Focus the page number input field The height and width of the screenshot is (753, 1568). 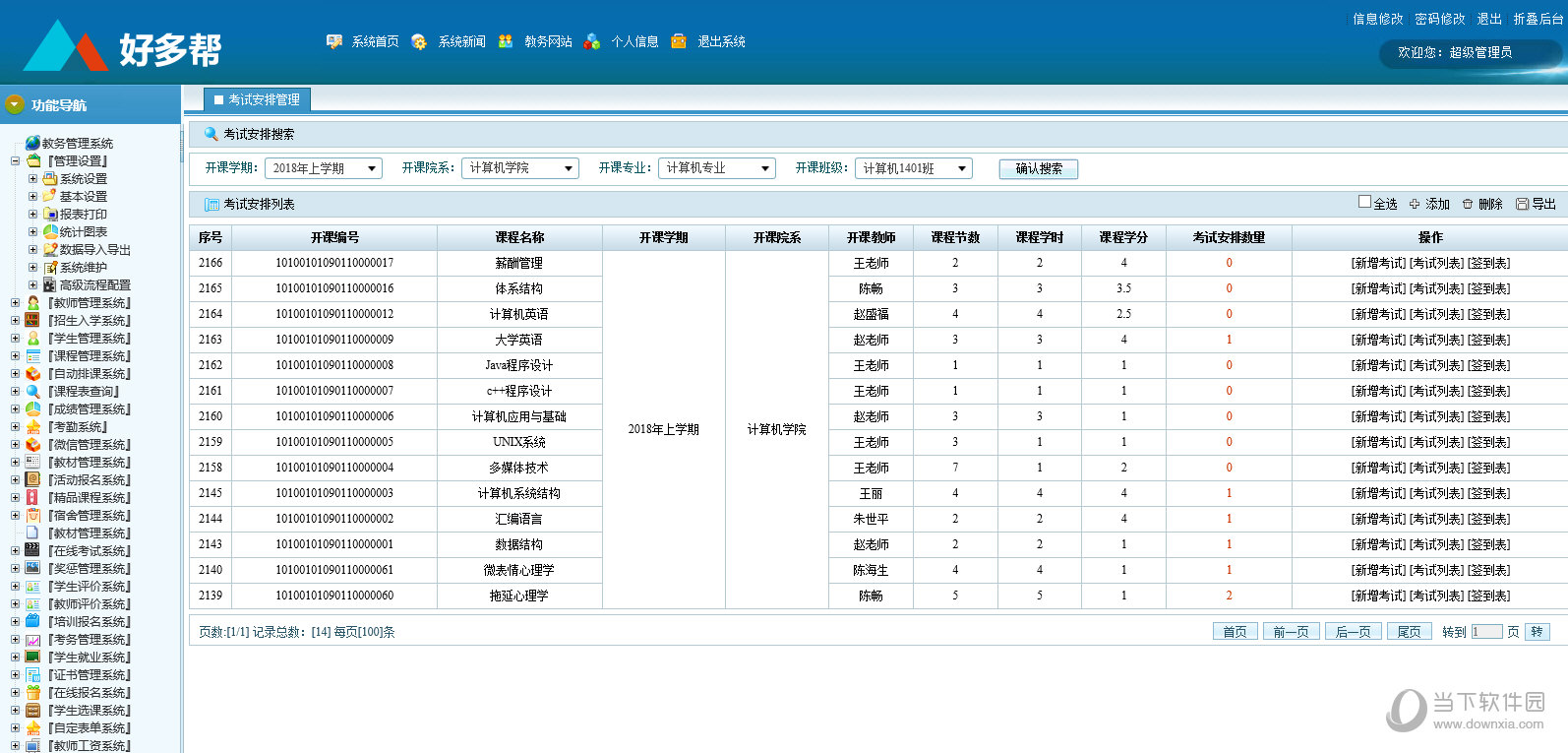(1486, 632)
